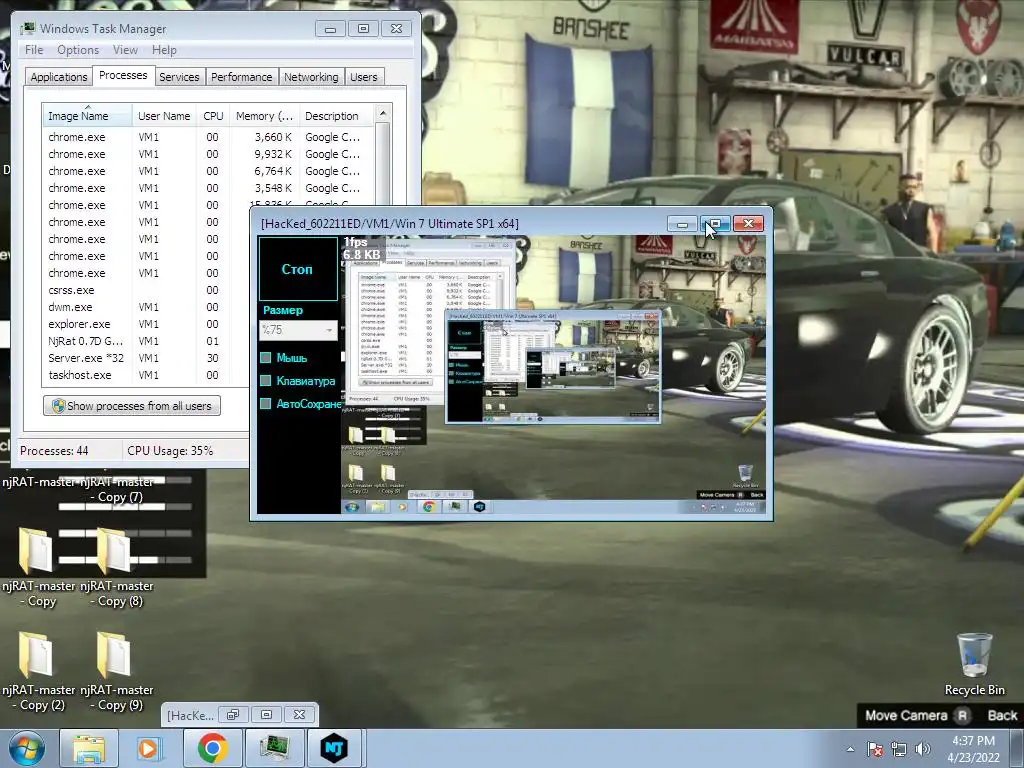Show hidden system tray icons
Screen dimensions: 1024x768
coord(850,749)
